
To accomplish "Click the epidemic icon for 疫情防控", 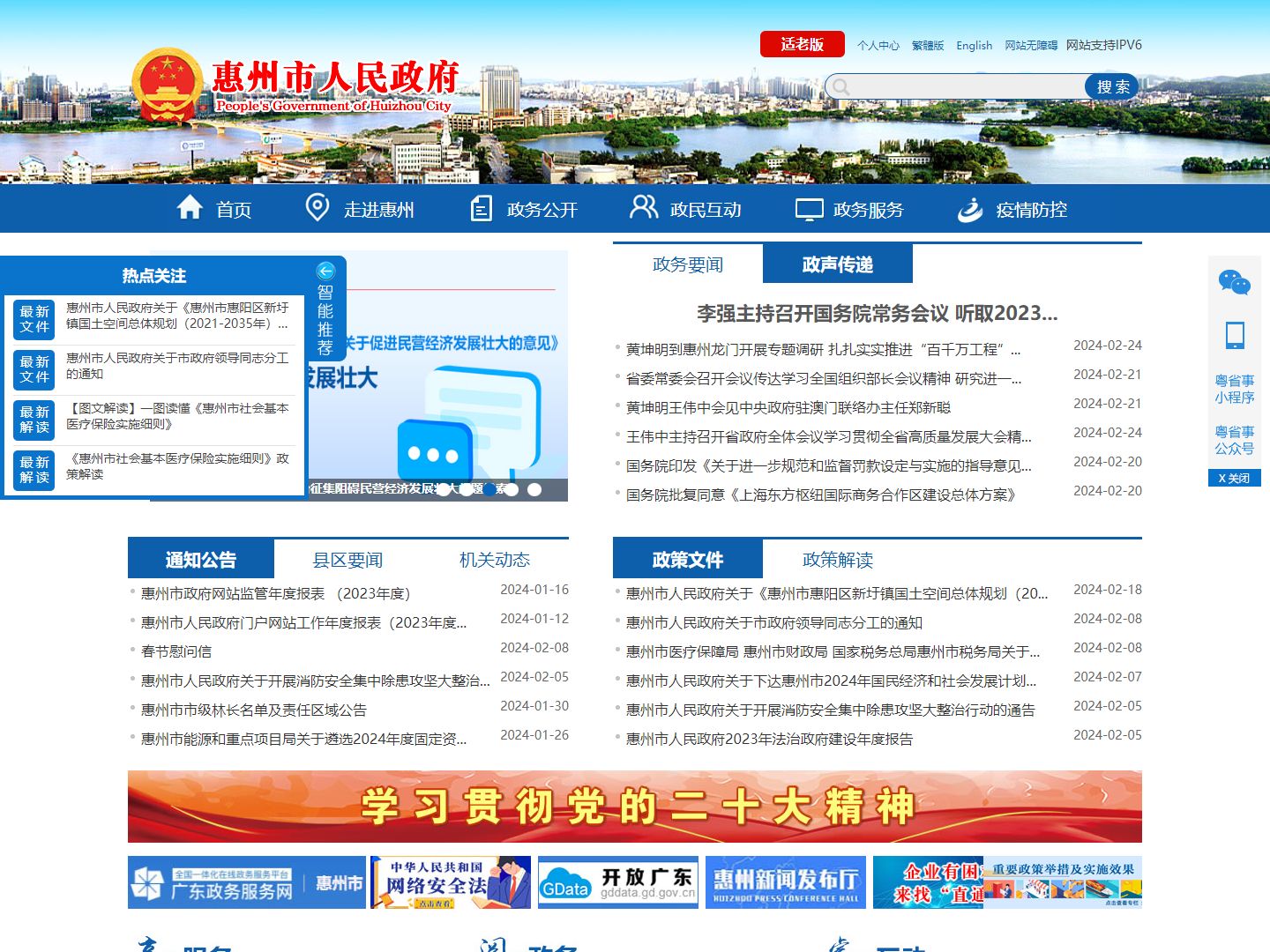I will tap(970, 209).
